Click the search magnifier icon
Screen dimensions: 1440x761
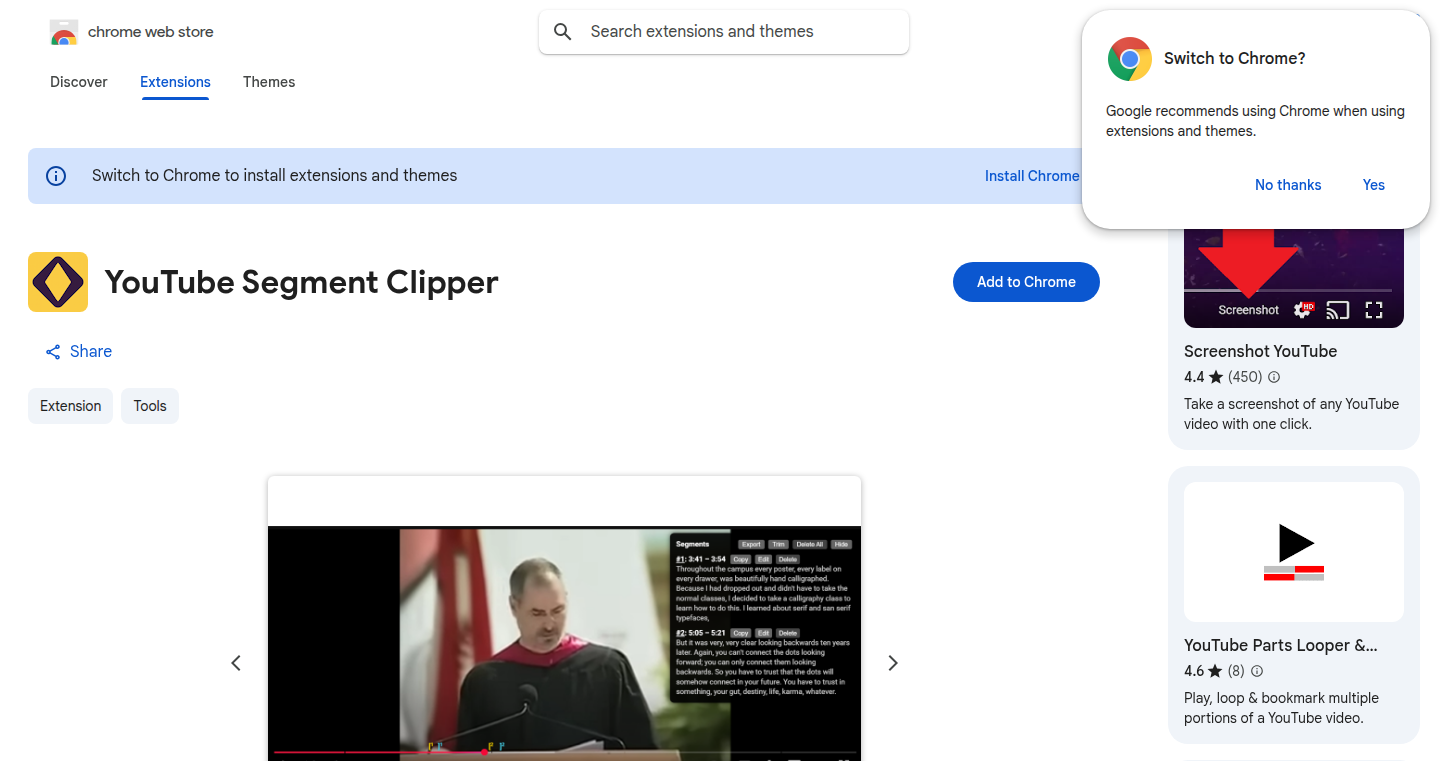tap(563, 32)
